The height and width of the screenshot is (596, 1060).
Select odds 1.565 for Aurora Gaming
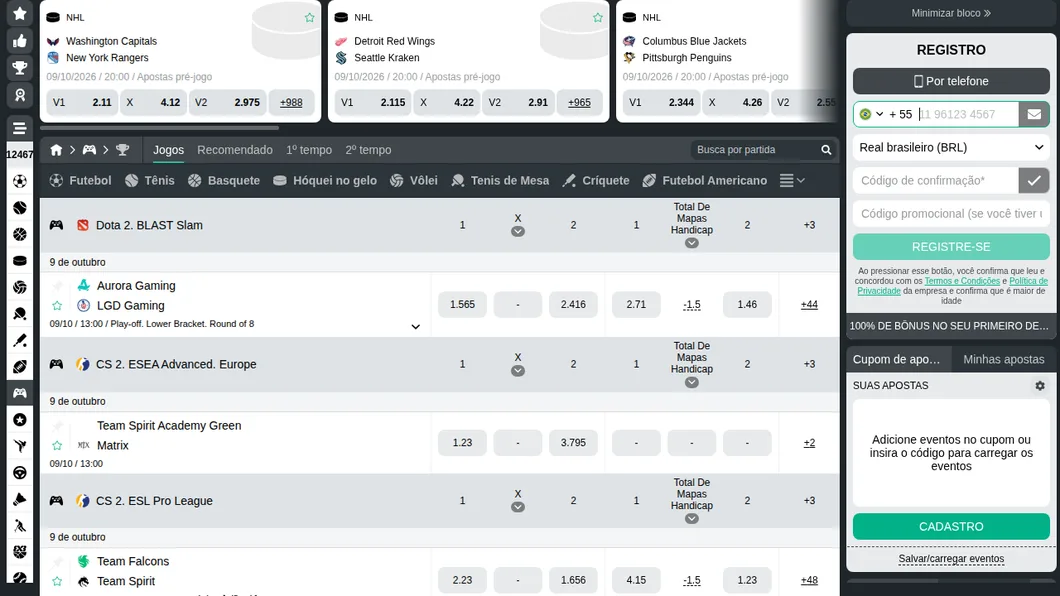coord(462,305)
